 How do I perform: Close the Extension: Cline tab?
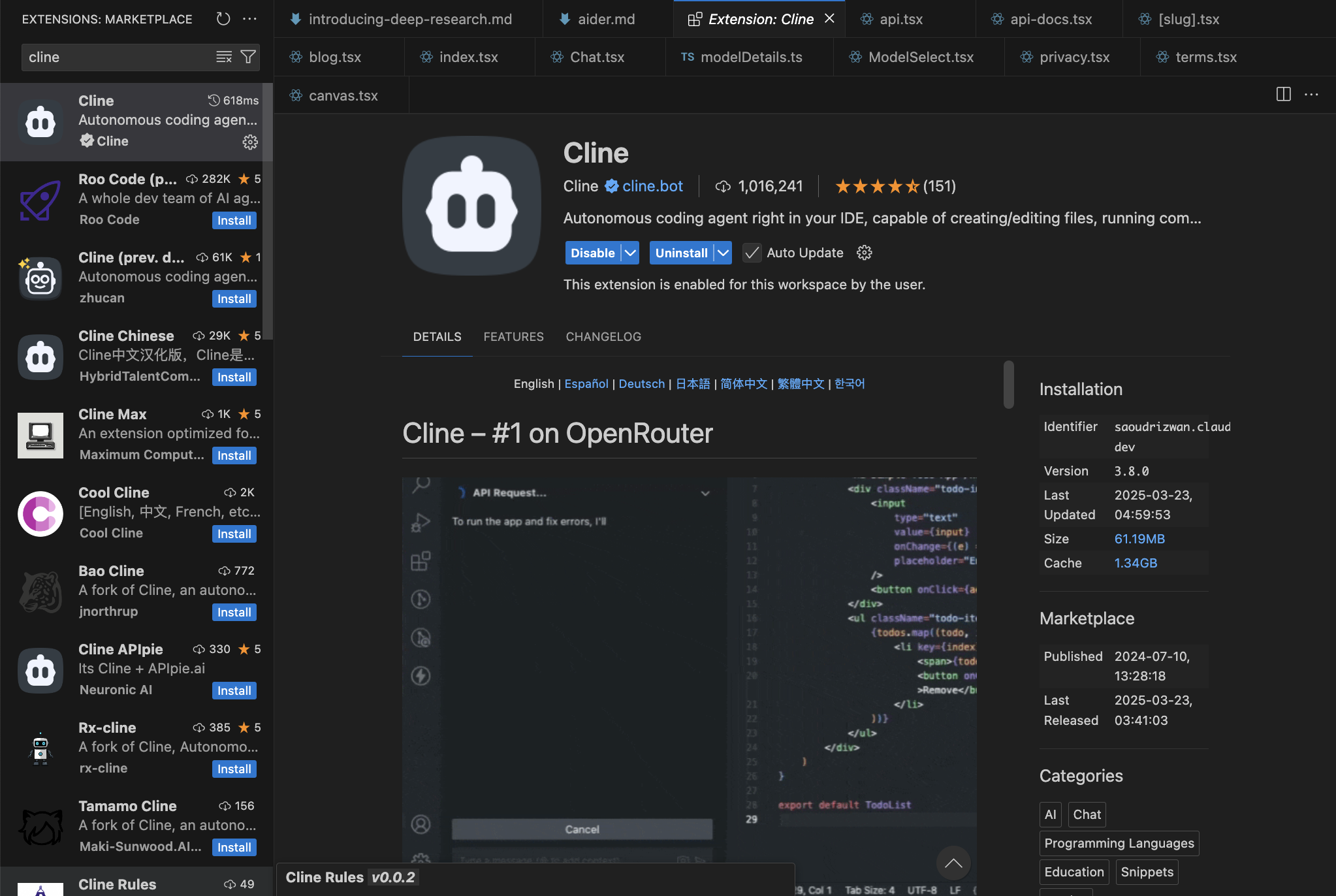829,19
